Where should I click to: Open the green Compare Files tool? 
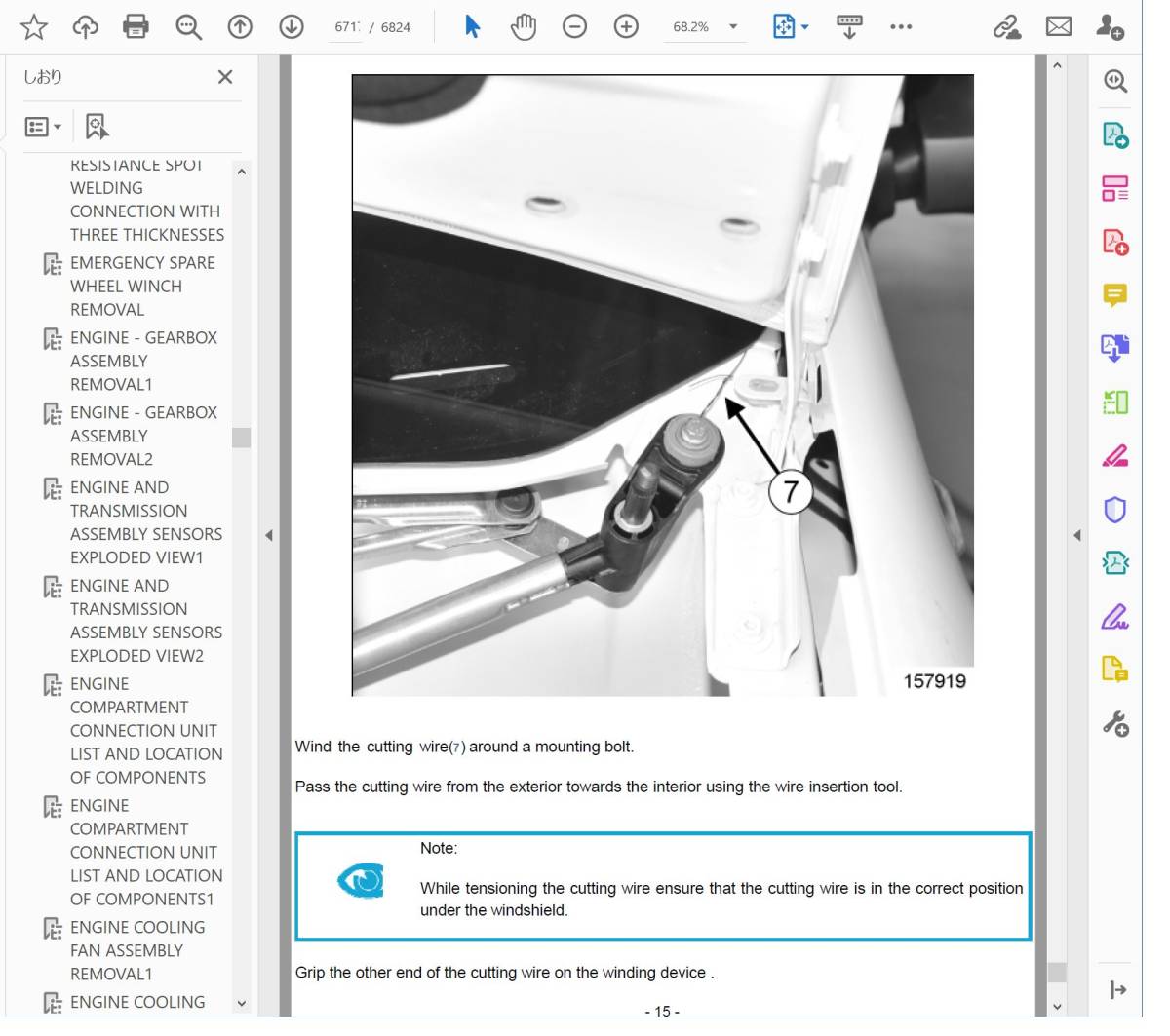[x=1115, y=402]
